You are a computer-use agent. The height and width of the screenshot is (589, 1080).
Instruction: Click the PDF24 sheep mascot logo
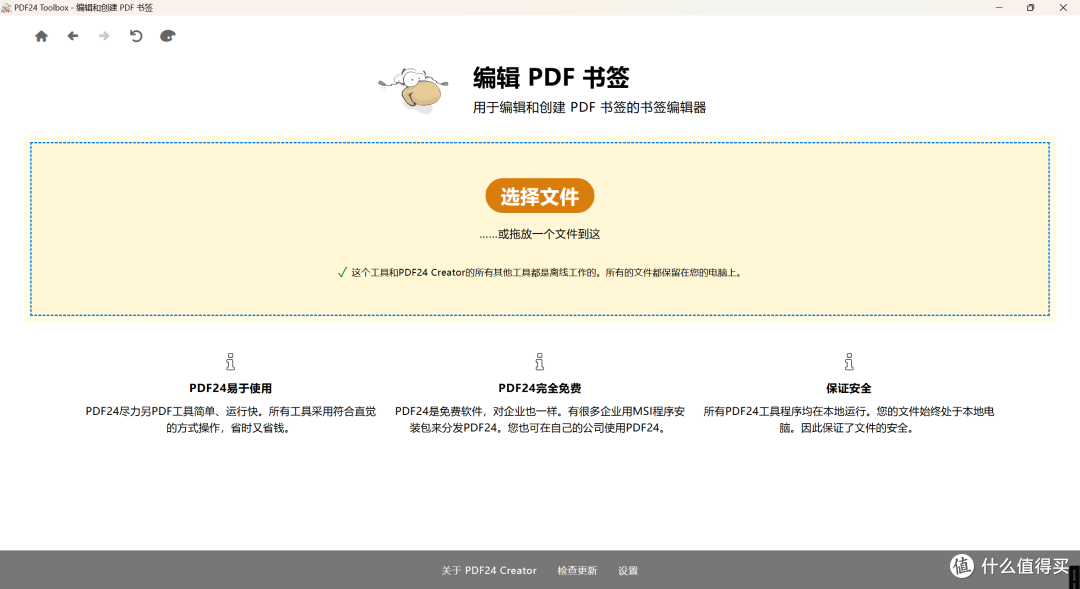pyautogui.click(x=413, y=90)
